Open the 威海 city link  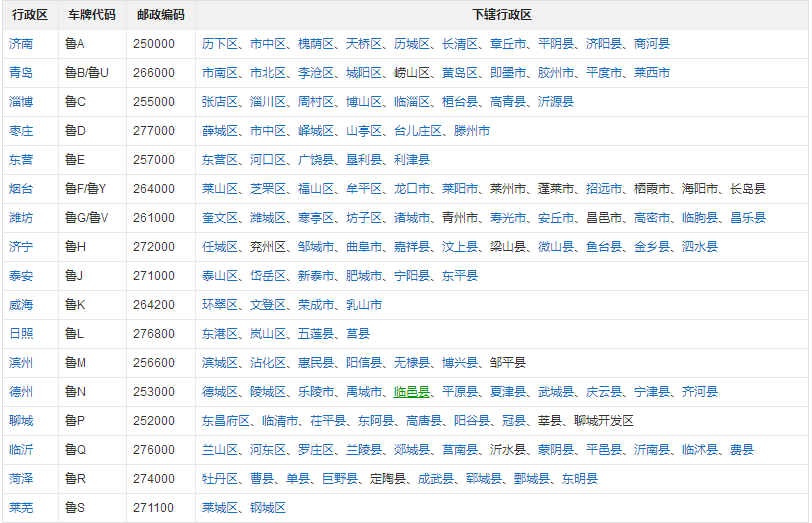tap(21, 305)
